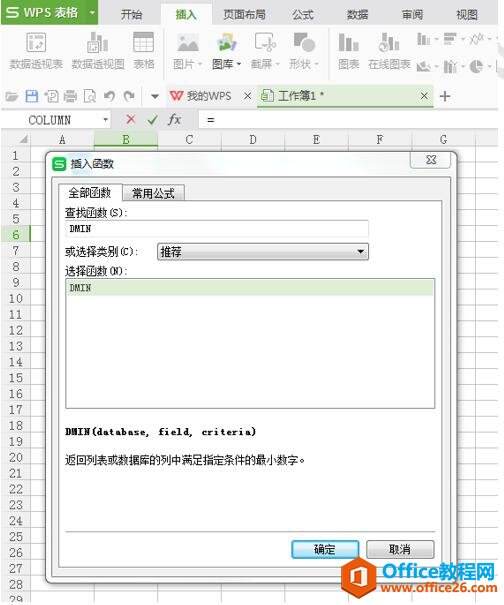
Task: Confirm formula with green checkmark
Action: click(152, 120)
